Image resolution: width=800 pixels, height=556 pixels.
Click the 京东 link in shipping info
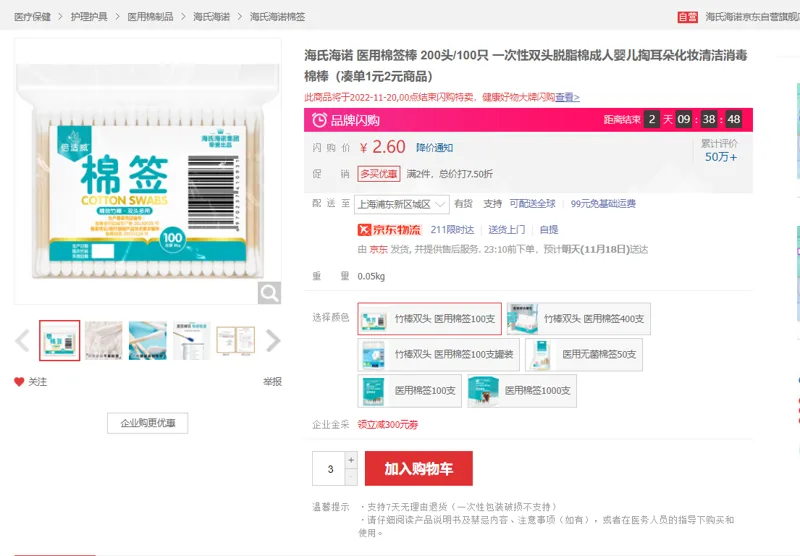coord(379,249)
